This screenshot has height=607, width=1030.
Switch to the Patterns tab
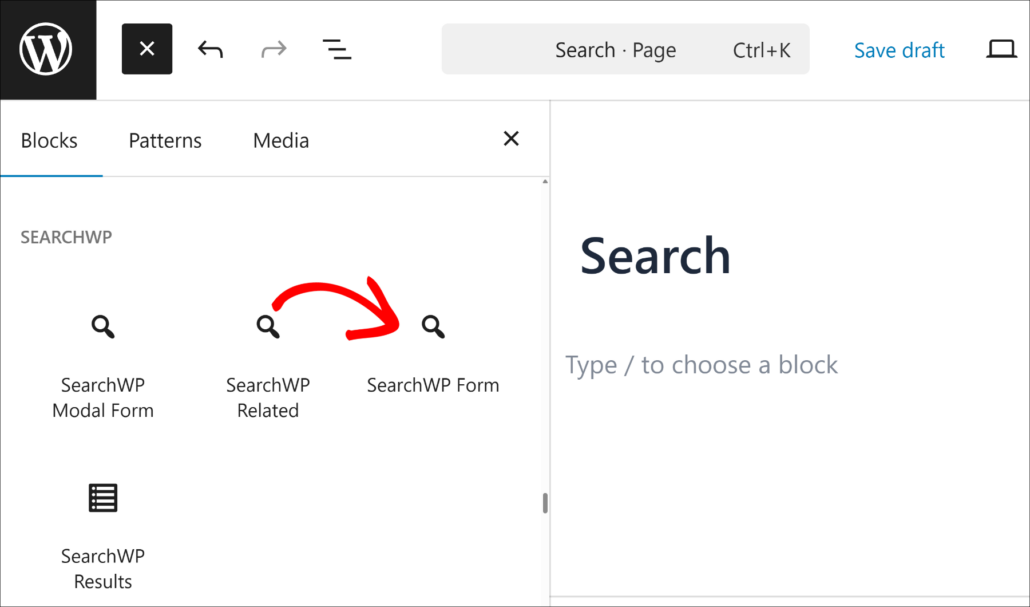165,141
